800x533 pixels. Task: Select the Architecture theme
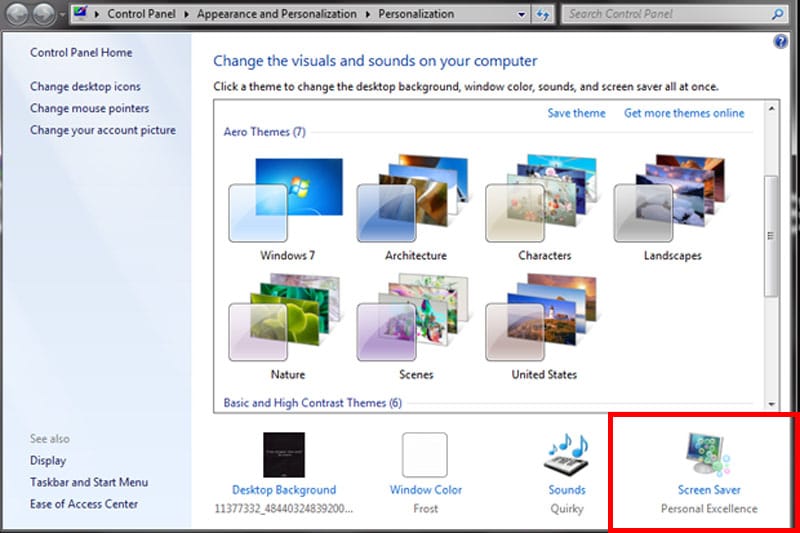pyautogui.click(x=415, y=210)
